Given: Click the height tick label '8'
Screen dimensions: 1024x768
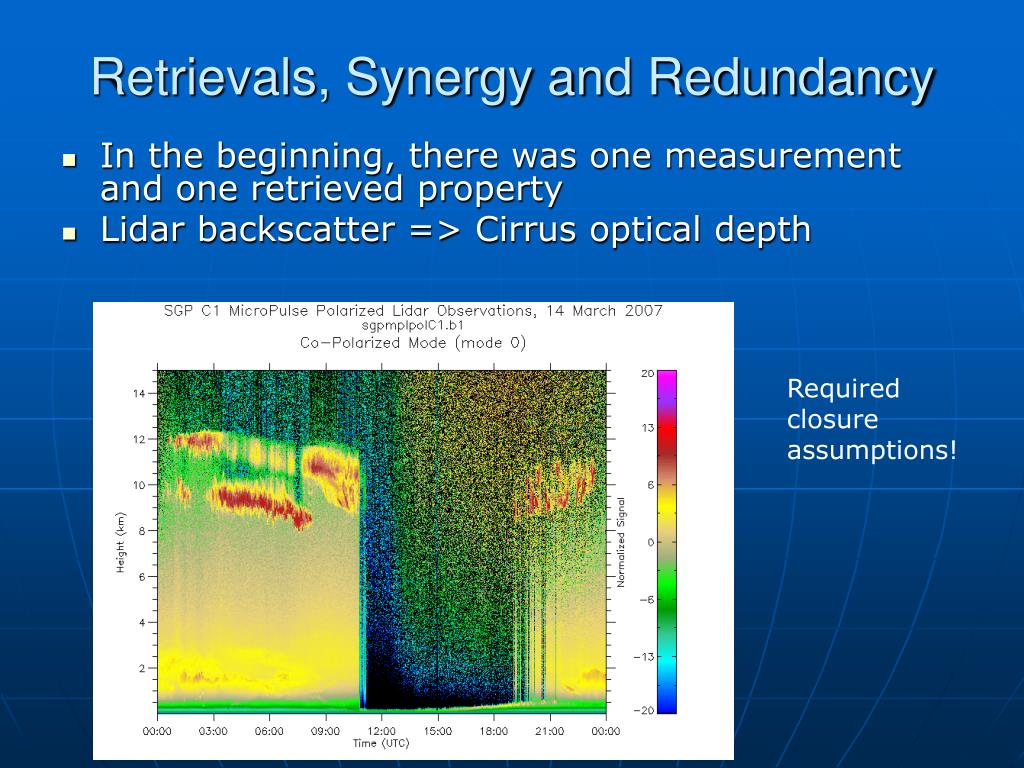Looking at the screenshot, I should click(142, 531).
